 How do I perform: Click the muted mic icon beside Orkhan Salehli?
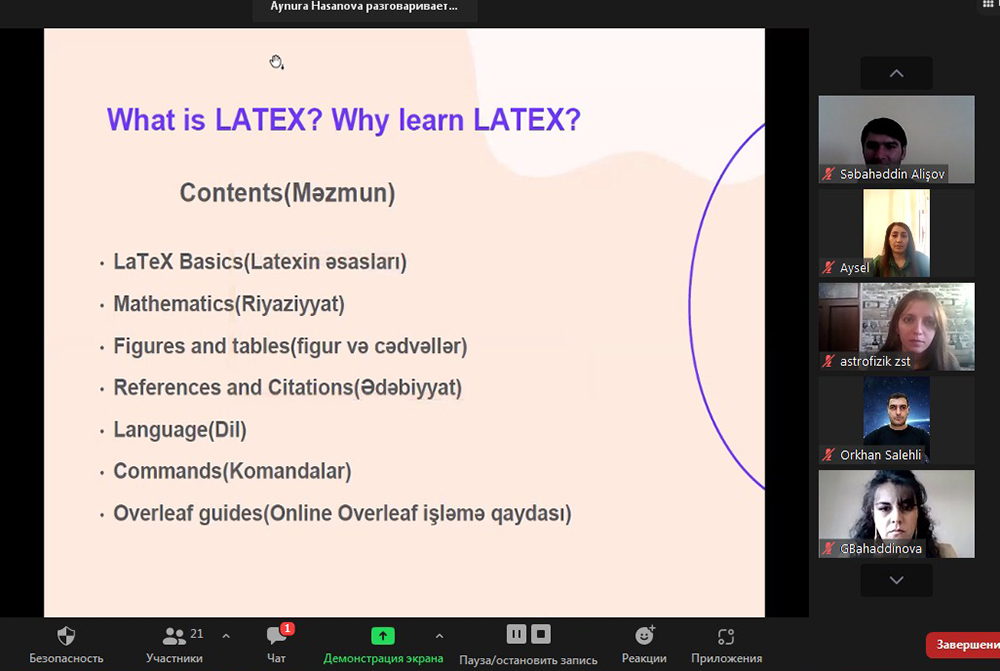coord(828,455)
